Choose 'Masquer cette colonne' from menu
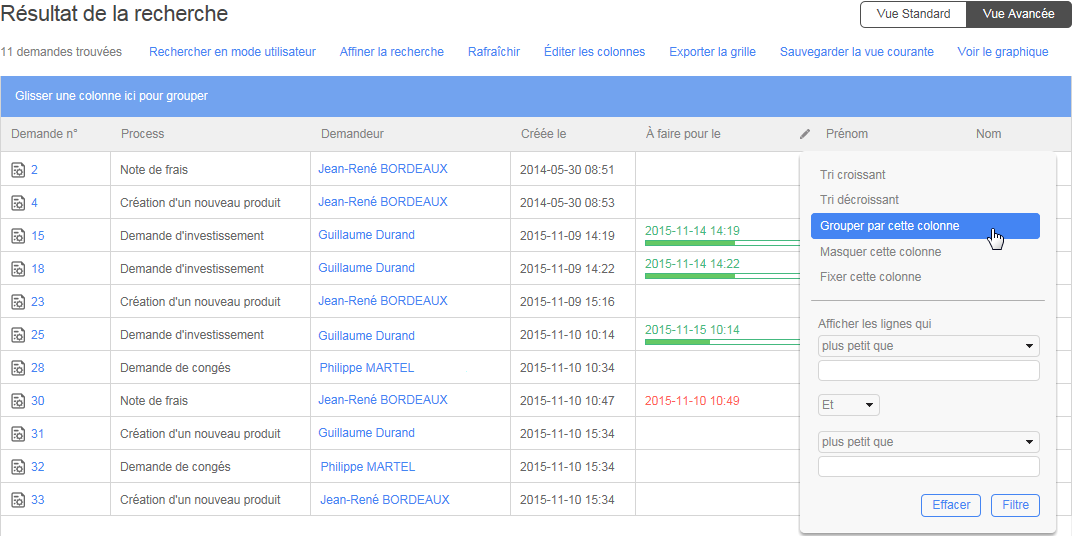This screenshot has width=1072, height=536. (x=880, y=252)
